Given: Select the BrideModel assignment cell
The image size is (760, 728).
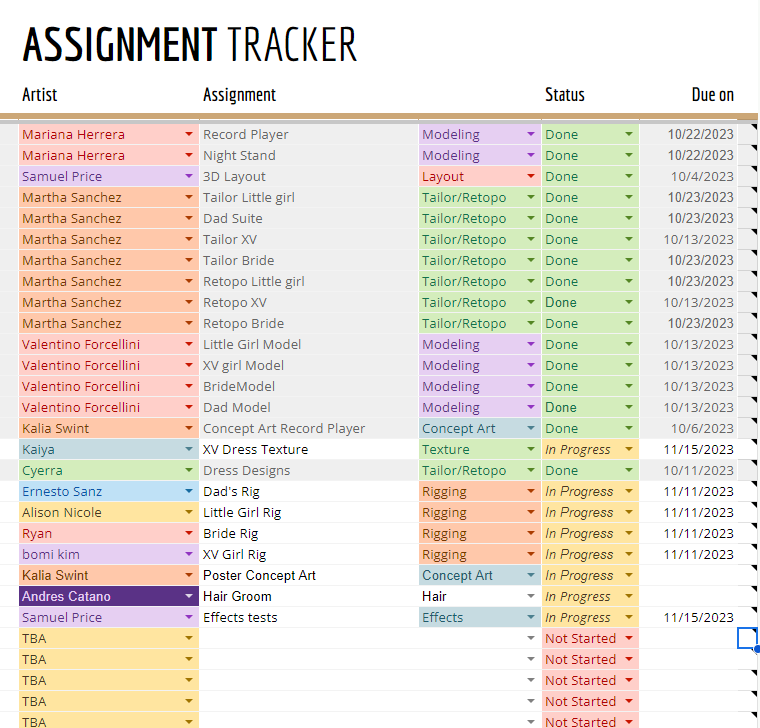Looking at the screenshot, I should tap(309, 386).
